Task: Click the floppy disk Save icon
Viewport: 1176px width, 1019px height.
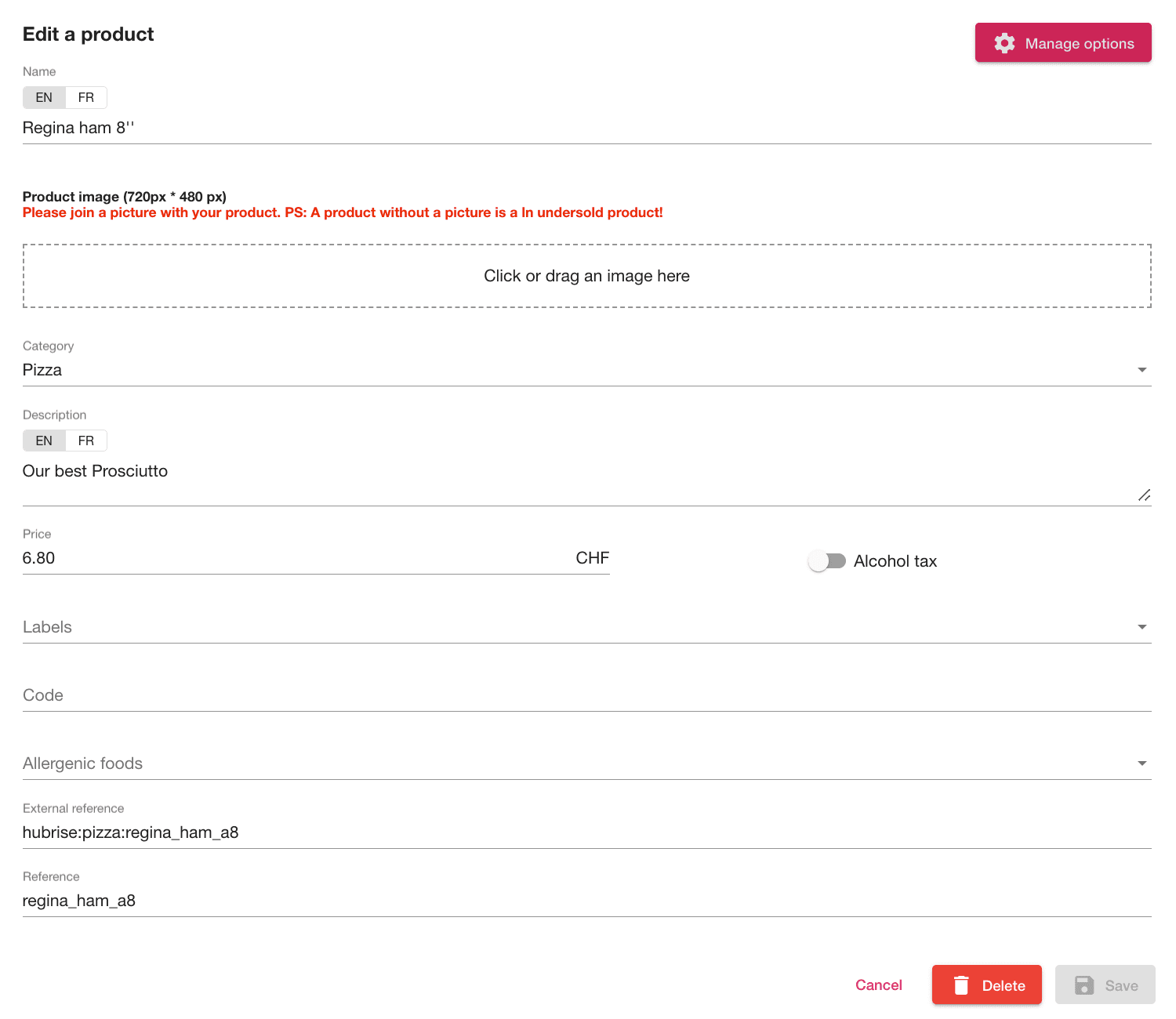Action: click(x=1084, y=985)
